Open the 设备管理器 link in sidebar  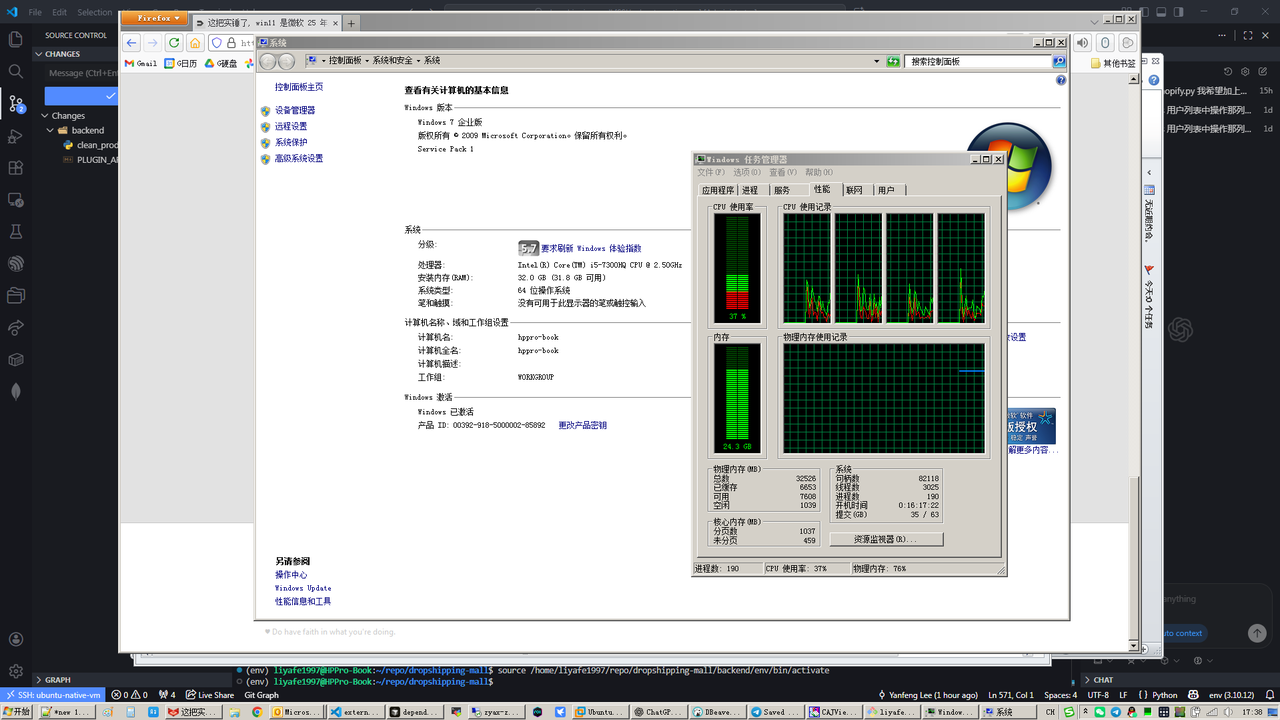point(294,111)
